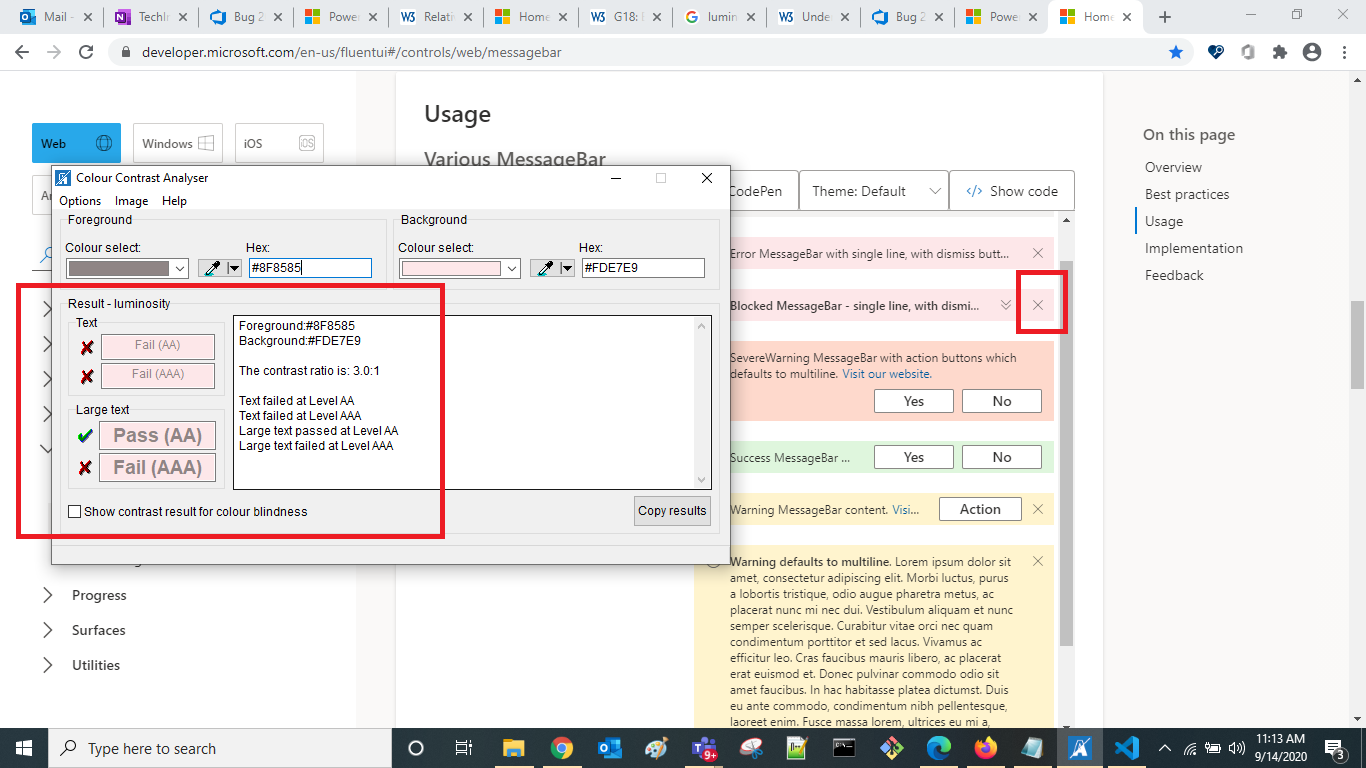Click Copy results in the analyser
Image resolution: width=1366 pixels, height=768 pixels.
(x=671, y=511)
